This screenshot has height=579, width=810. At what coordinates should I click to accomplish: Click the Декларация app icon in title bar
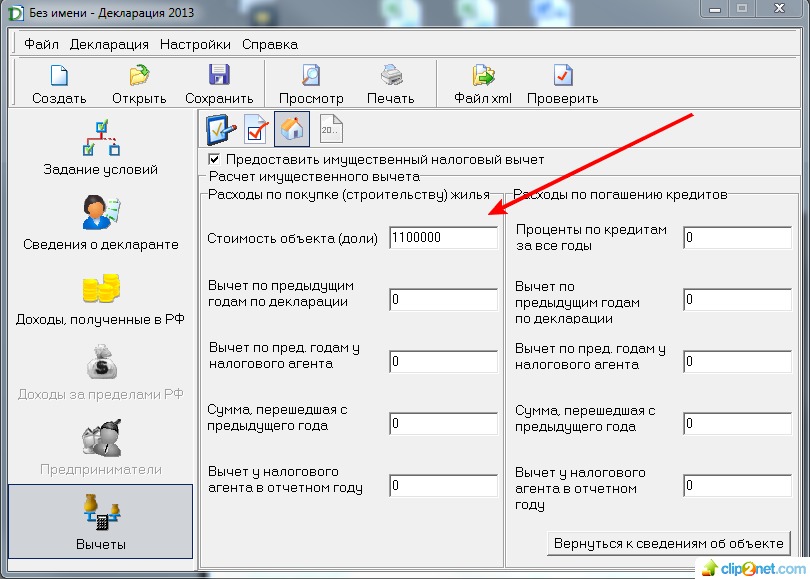[15, 13]
